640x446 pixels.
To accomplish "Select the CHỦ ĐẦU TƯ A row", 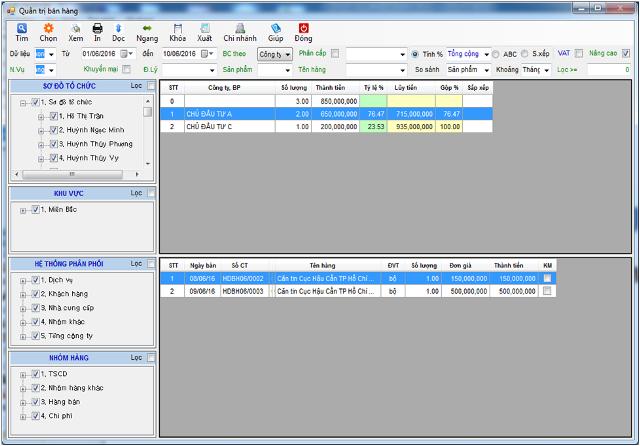I will (326, 114).
